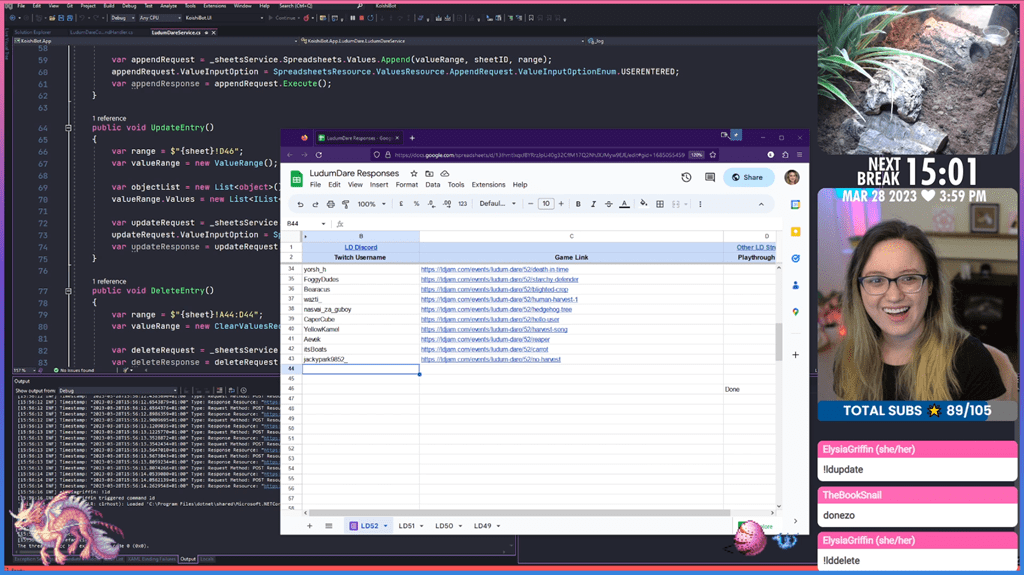Image resolution: width=1024 pixels, height=575 pixels.
Task: Decrease decimal places in Sheets toolbar
Action: [431, 204]
